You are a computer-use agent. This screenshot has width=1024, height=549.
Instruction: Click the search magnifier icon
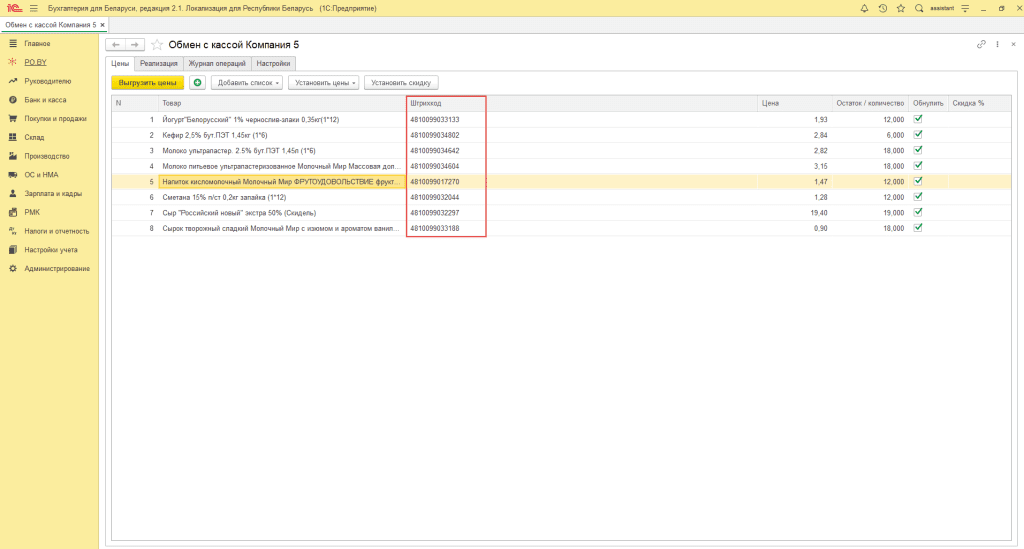(919, 8)
